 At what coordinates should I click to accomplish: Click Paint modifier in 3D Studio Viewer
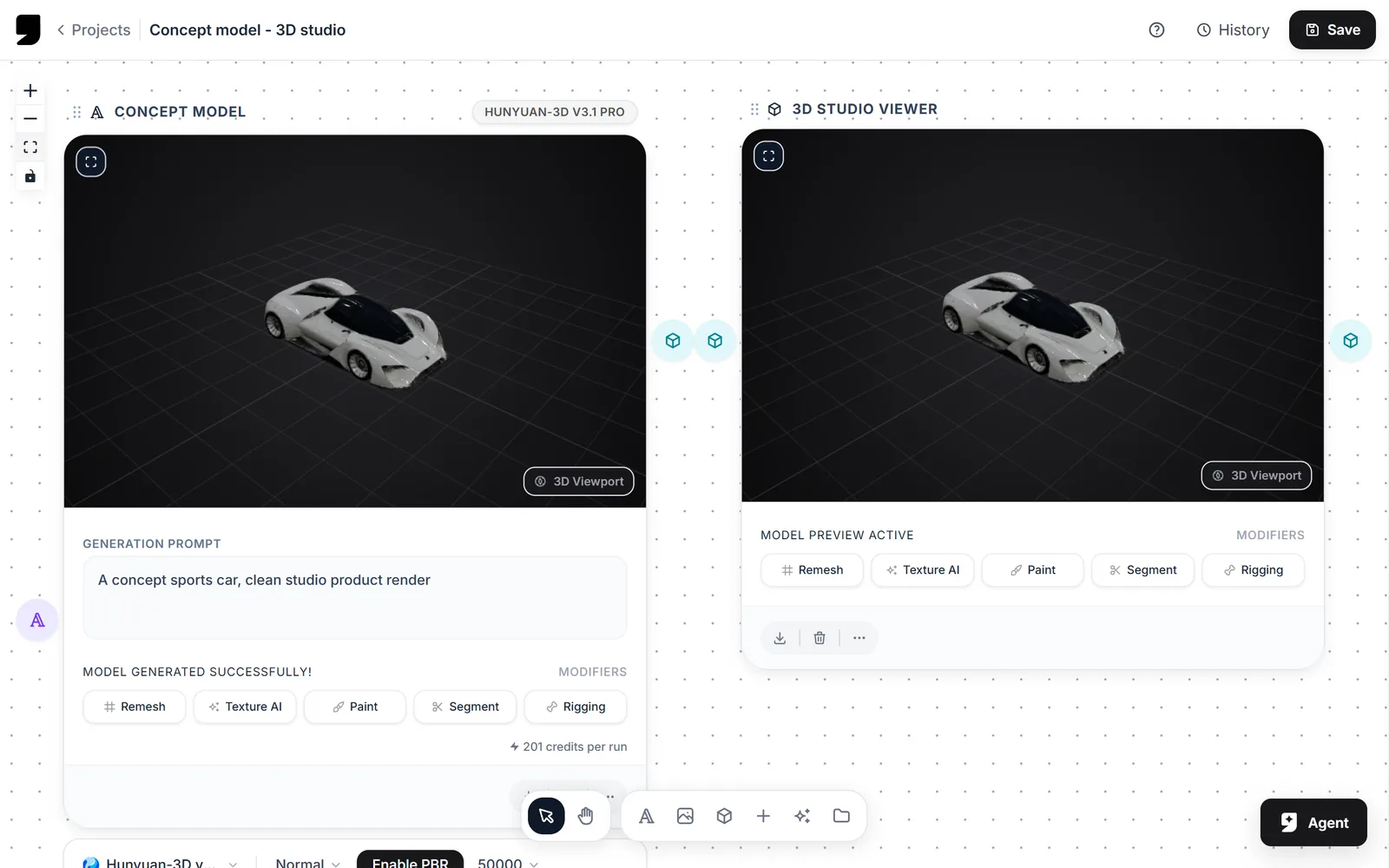pyautogui.click(x=1032, y=570)
